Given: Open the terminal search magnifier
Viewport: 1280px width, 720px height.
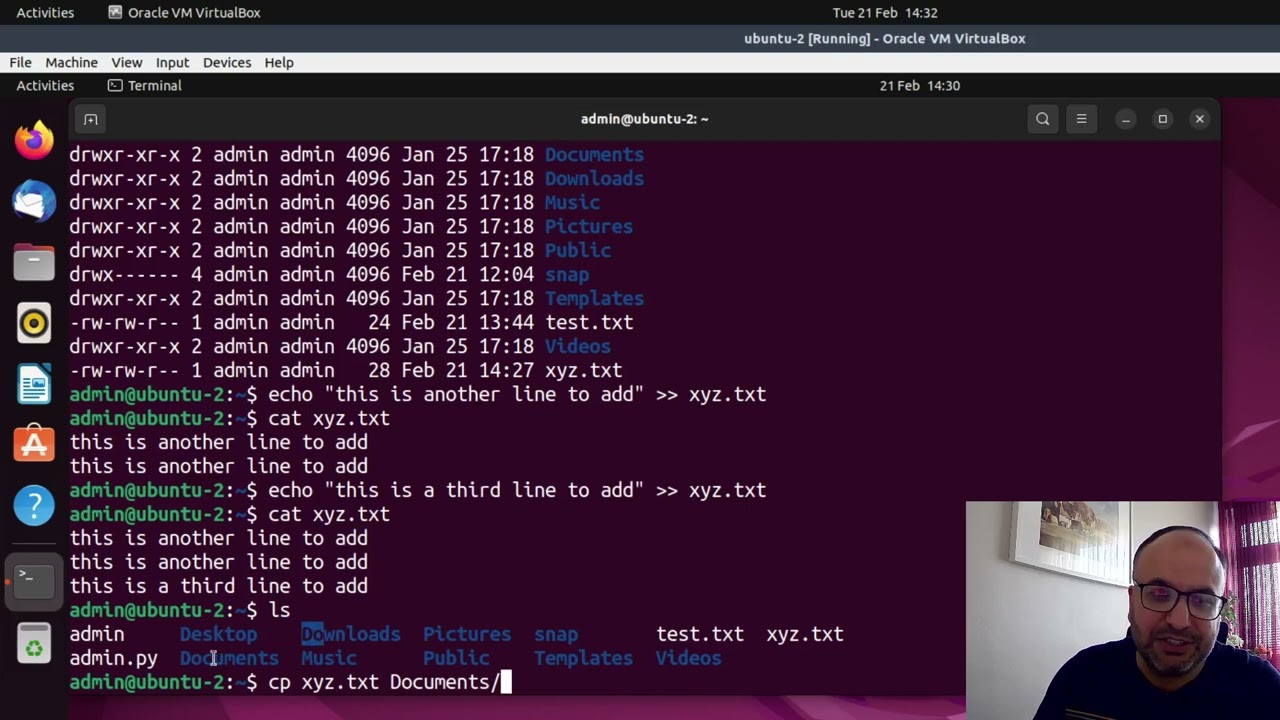Looking at the screenshot, I should coord(1042,119).
